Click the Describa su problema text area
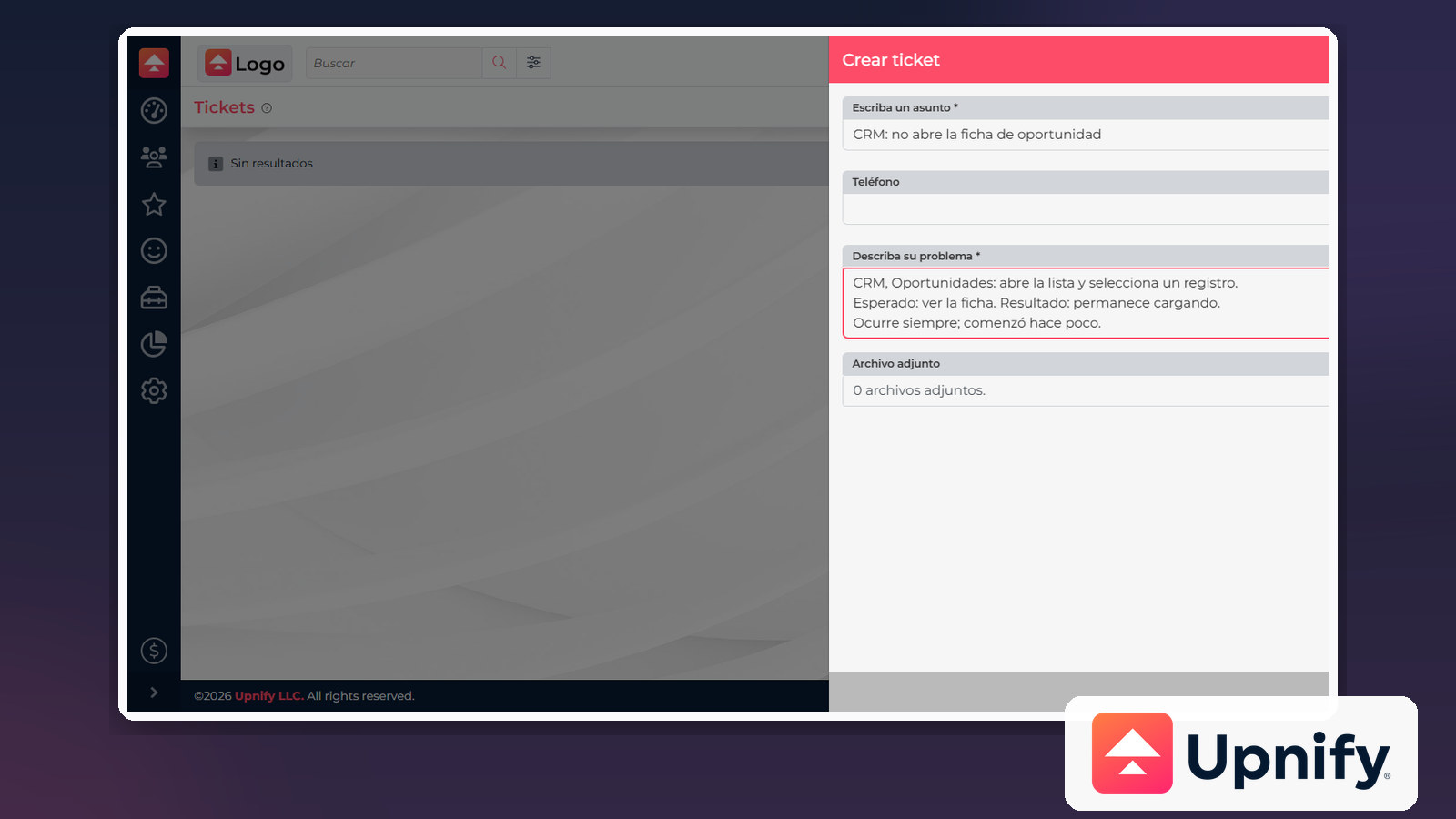 pos(1085,303)
